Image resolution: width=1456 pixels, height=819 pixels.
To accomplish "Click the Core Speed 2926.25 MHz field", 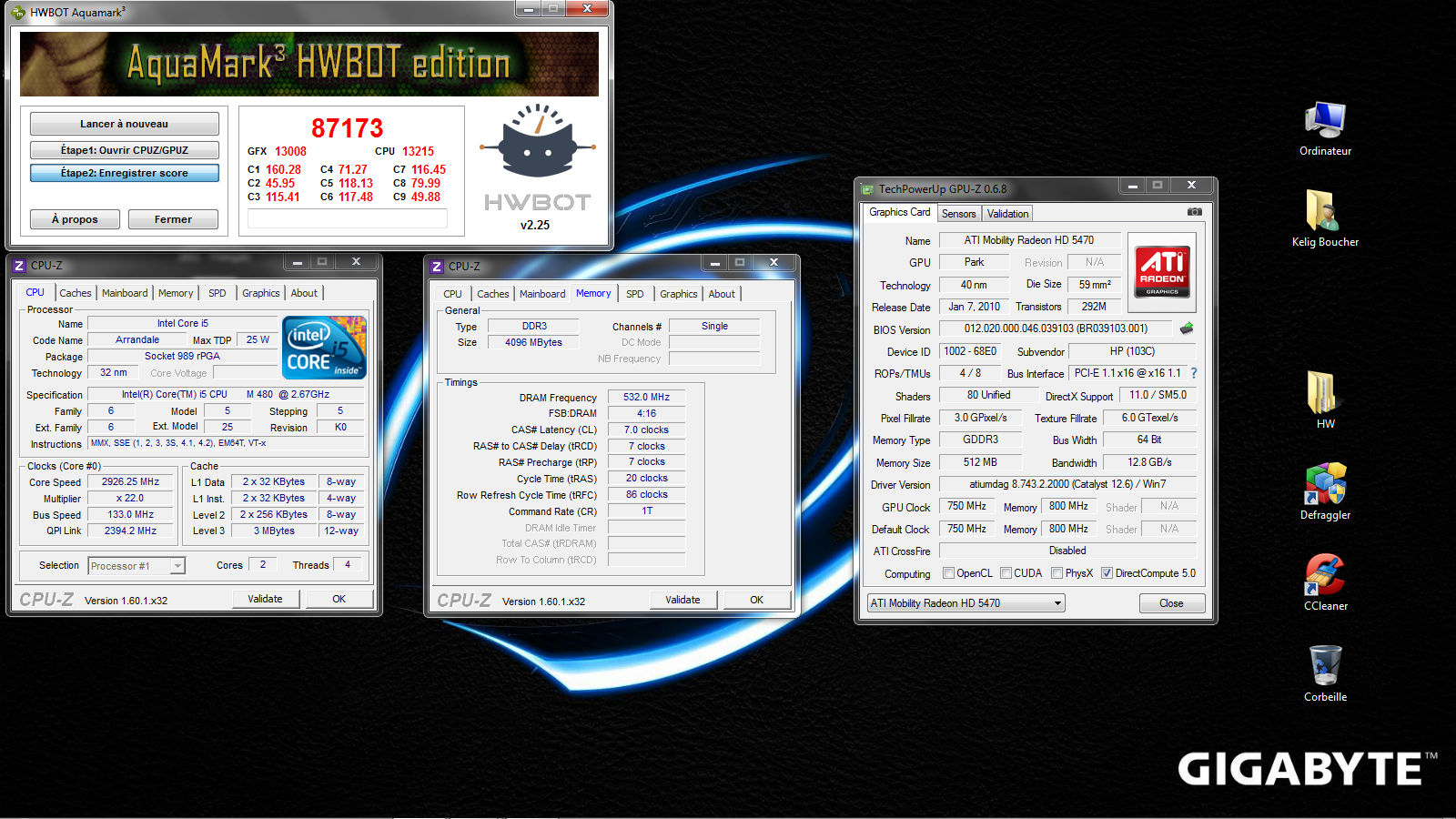I will click(x=130, y=482).
